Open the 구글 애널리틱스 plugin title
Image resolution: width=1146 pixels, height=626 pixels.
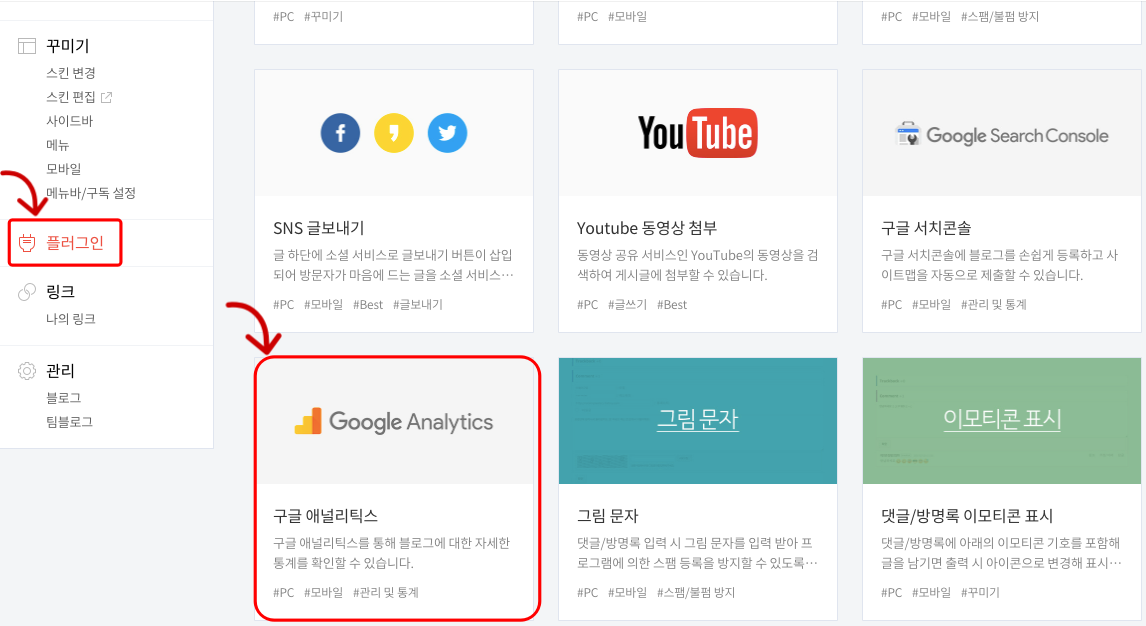click(x=325, y=516)
